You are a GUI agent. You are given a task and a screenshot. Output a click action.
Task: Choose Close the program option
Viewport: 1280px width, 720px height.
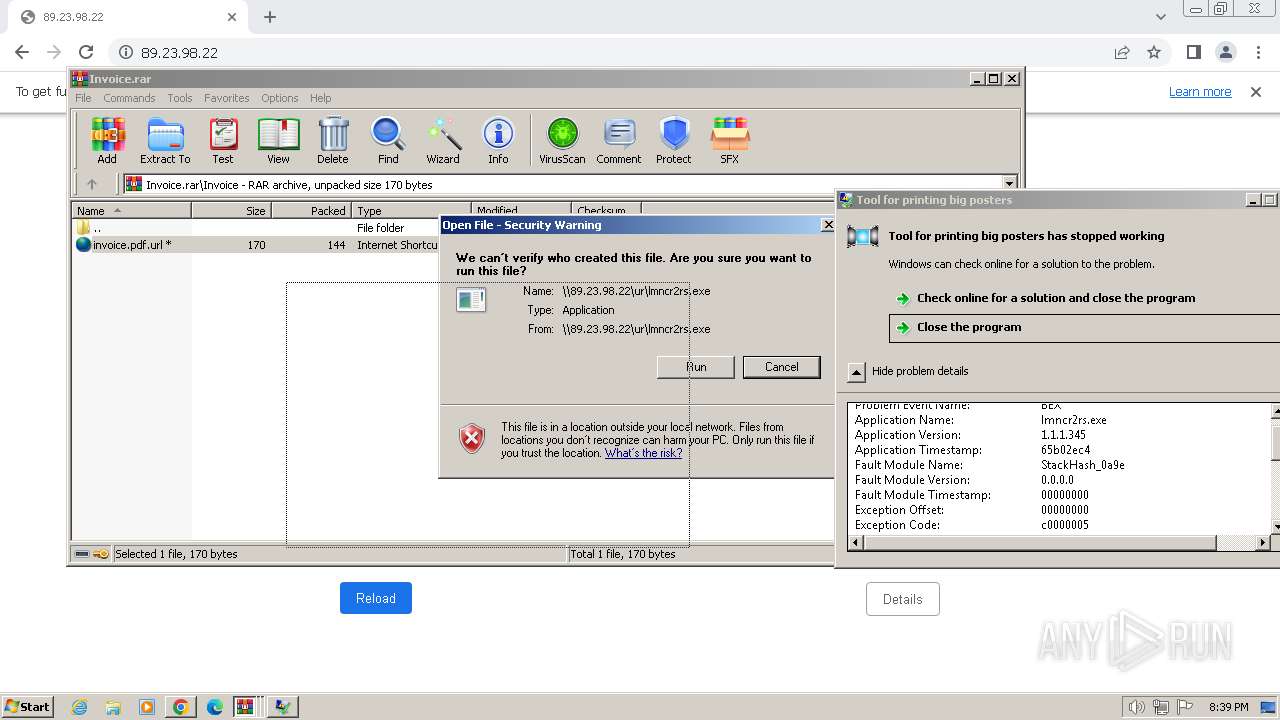point(1084,327)
